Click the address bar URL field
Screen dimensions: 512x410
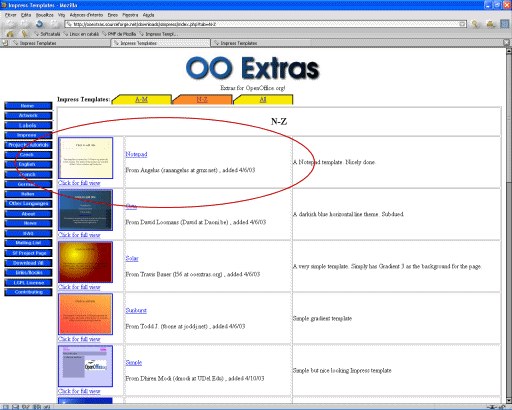coord(265,24)
